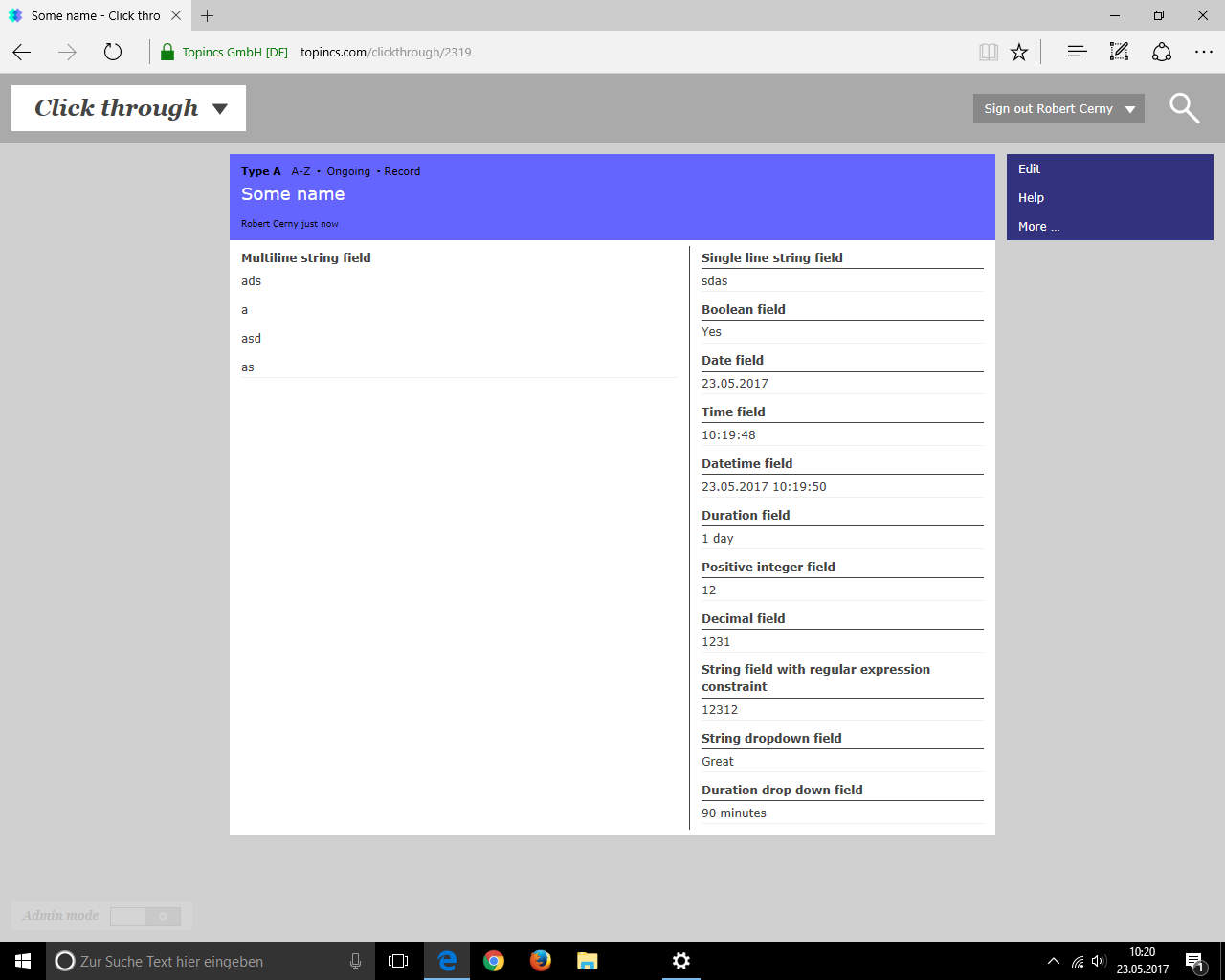Add page to favorites star
The width and height of the screenshot is (1225, 980).
click(1019, 52)
